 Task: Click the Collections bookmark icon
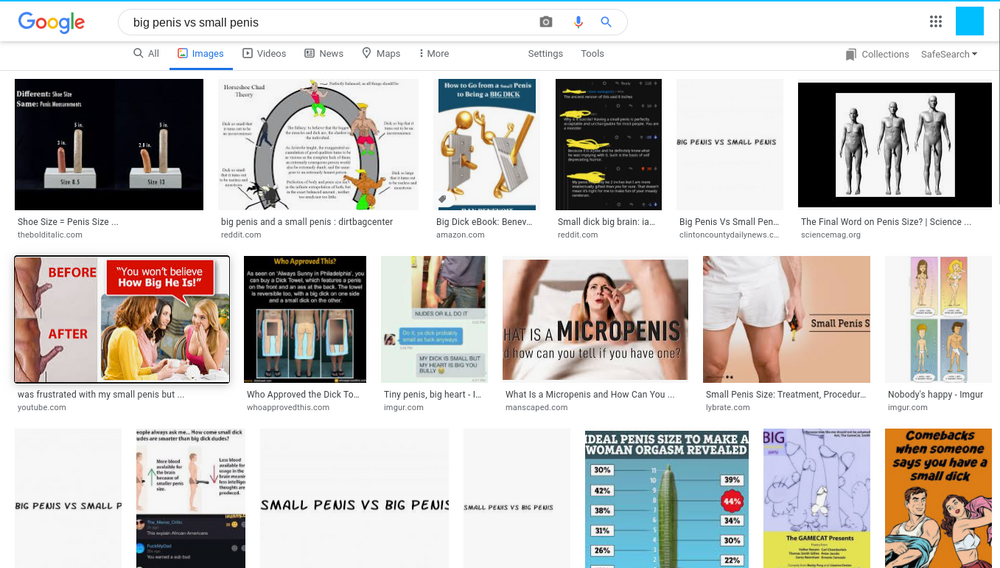click(851, 55)
